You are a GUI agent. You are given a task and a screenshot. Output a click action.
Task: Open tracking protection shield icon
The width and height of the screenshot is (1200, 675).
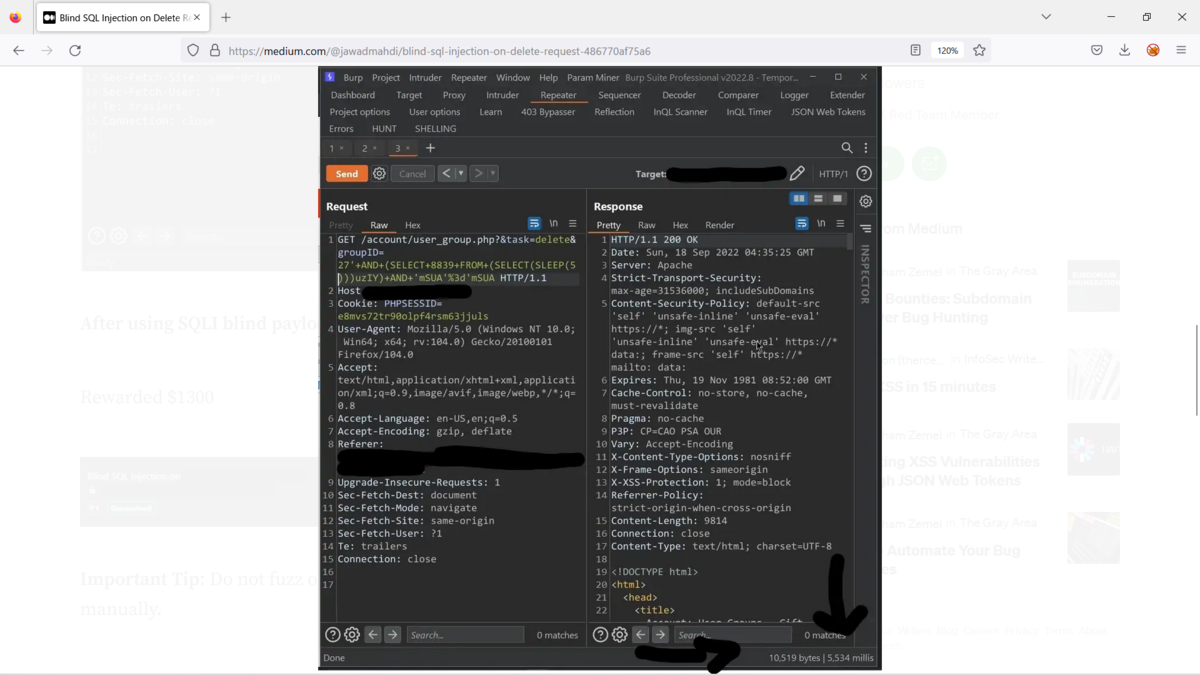pyautogui.click(x=193, y=50)
